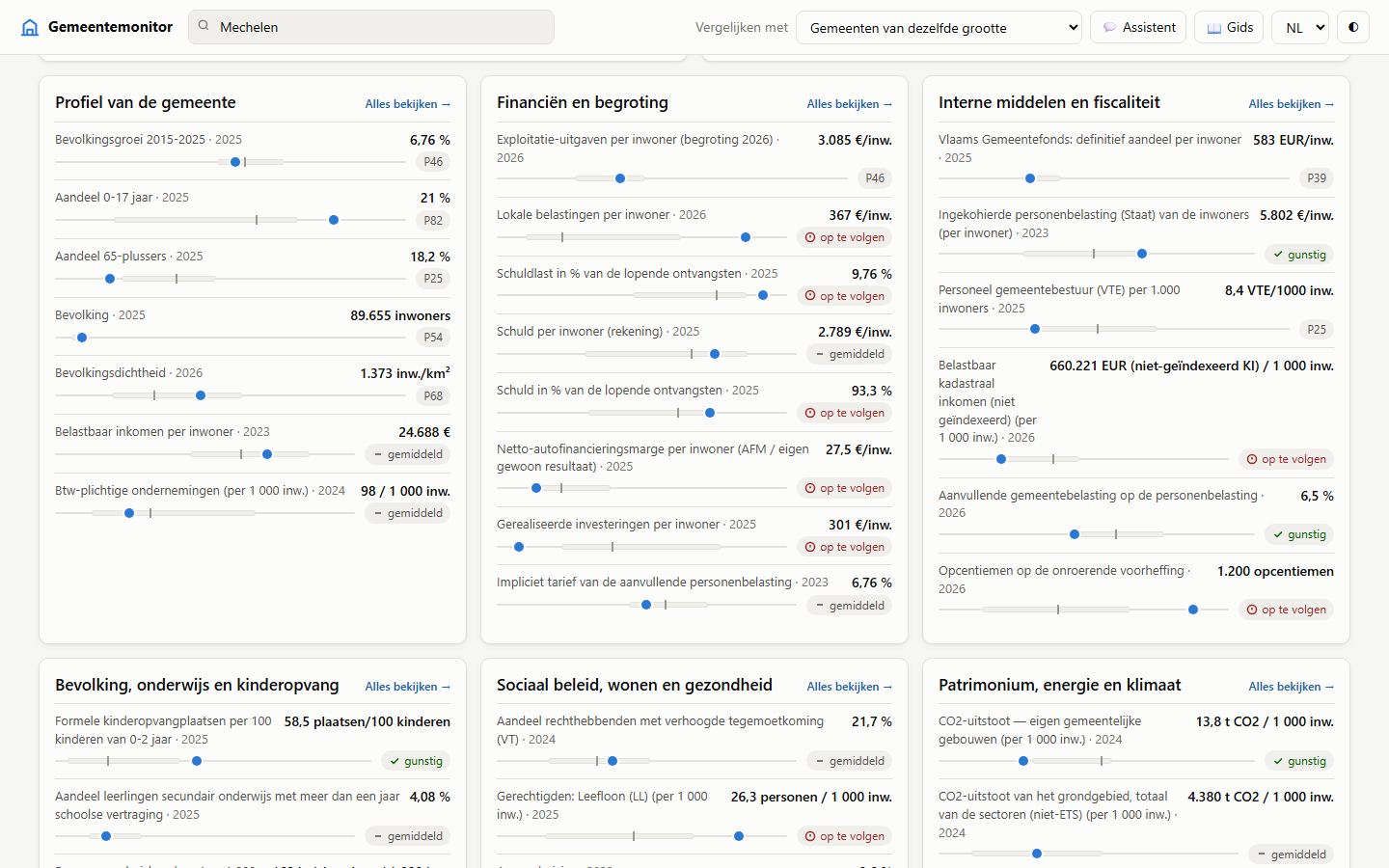This screenshot has width=1389, height=868.
Task: Select the 'Schuld per inwoner (rekening)' indicator
Action: (694, 343)
